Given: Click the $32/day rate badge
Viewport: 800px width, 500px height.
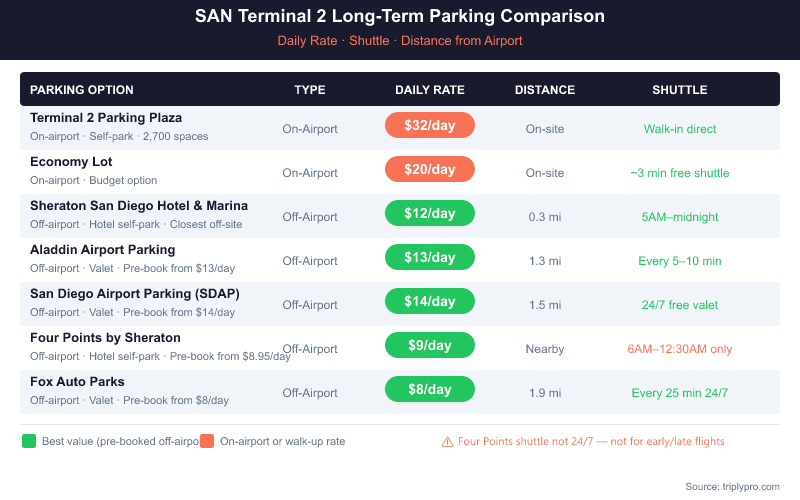Looking at the screenshot, I should tap(429, 125).
